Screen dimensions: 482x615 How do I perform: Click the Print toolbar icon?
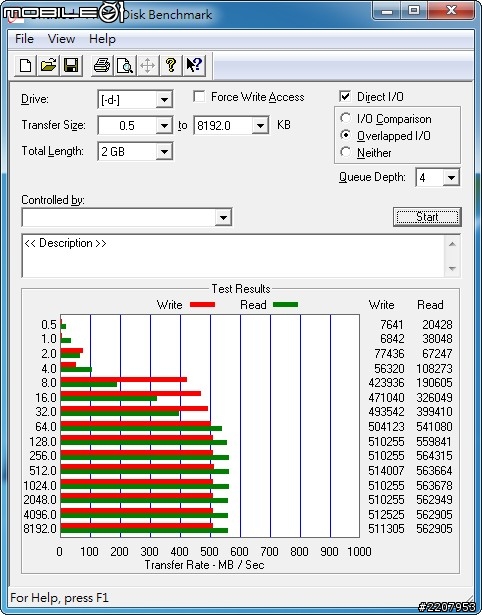[102, 66]
